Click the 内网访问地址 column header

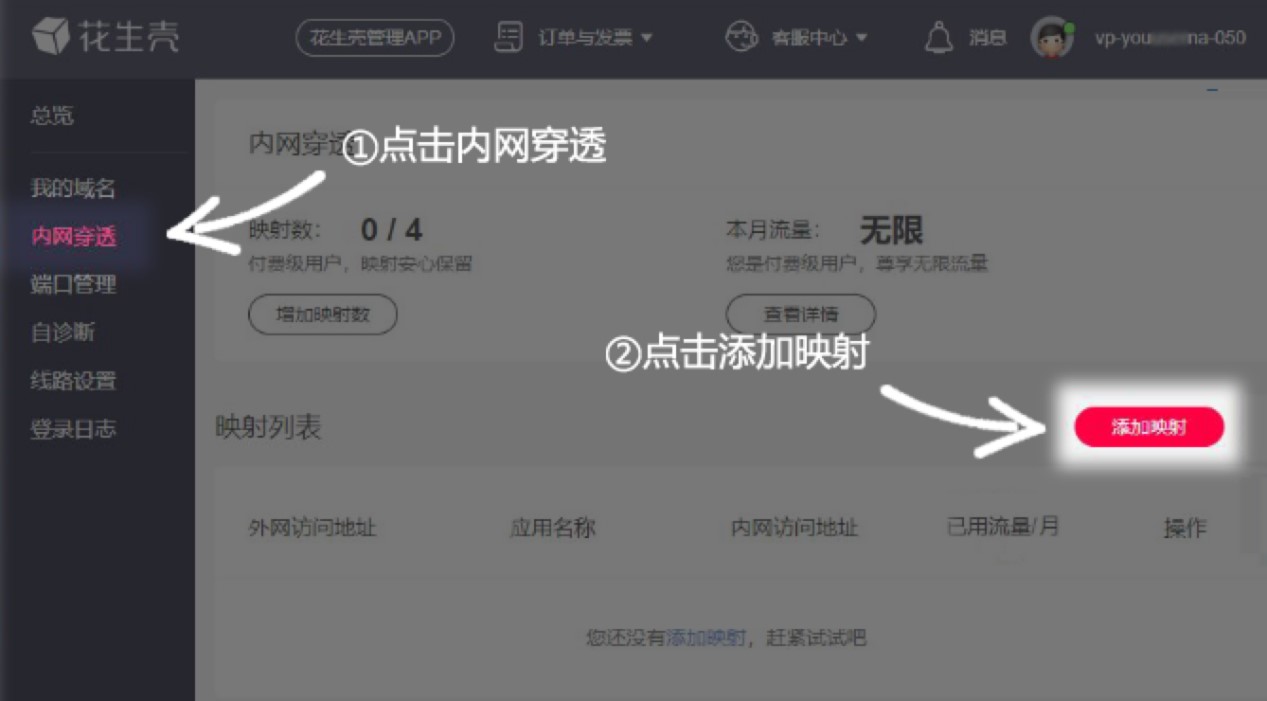coord(795,527)
